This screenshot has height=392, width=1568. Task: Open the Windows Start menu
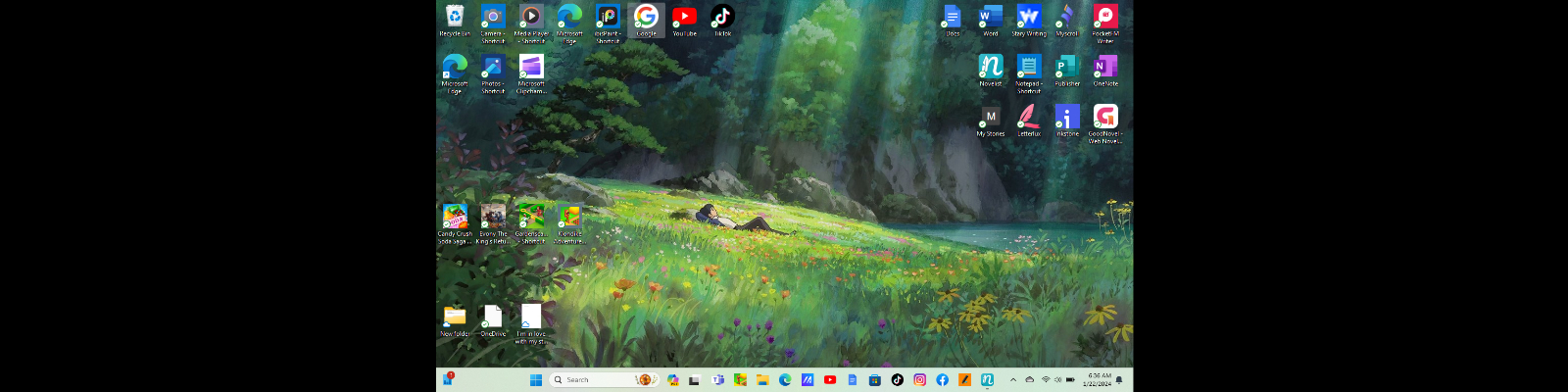[536, 380]
